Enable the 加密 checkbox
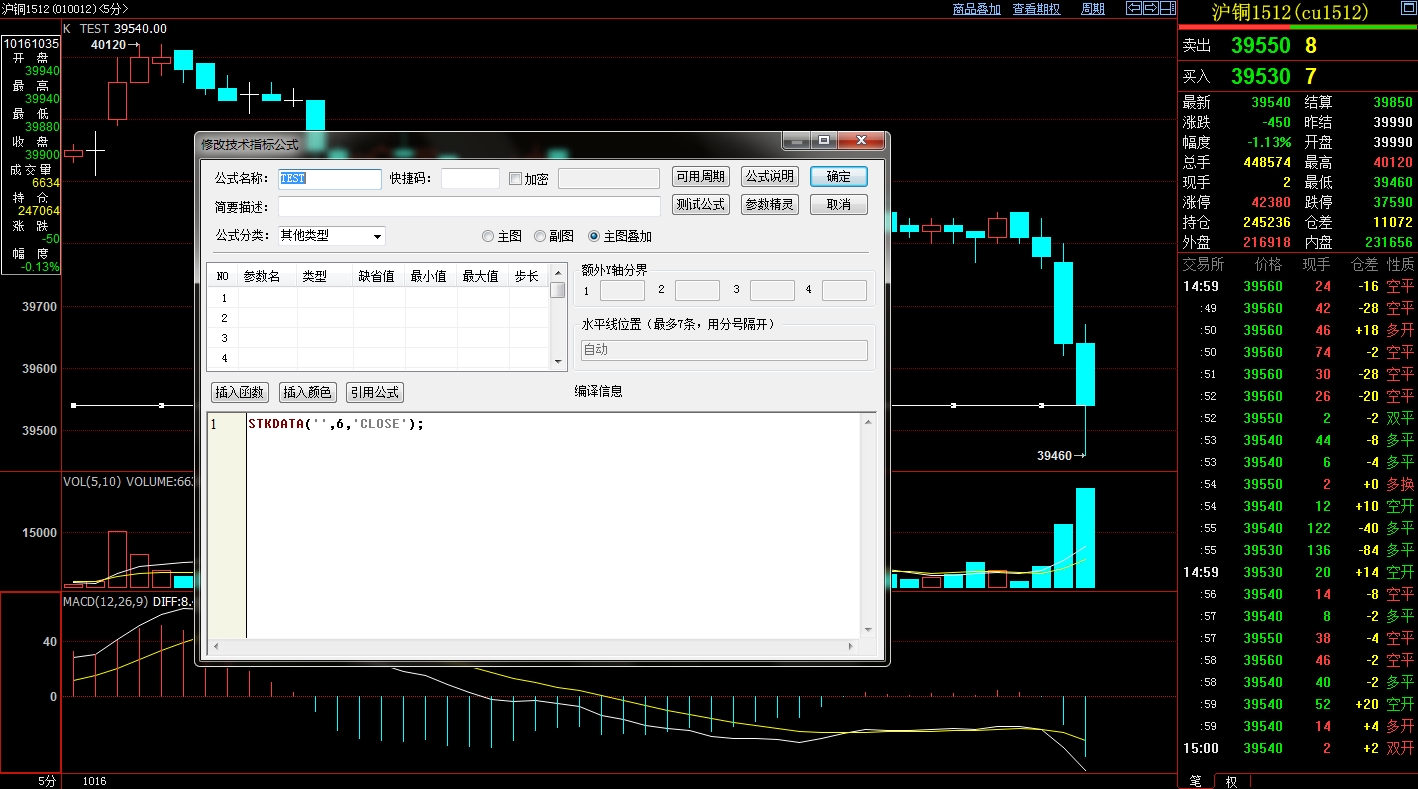This screenshot has height=789, width=1418. [x=516, y=179]
